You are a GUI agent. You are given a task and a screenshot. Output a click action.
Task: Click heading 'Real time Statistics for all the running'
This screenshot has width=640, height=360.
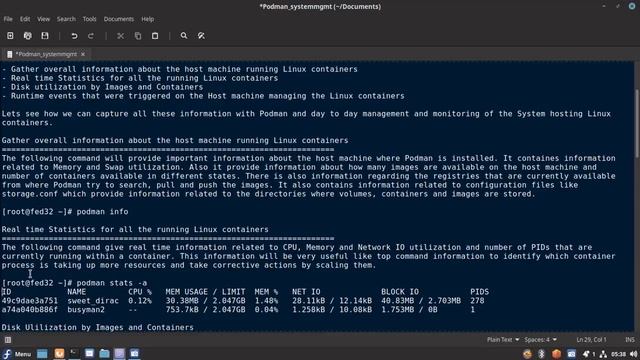(x=135, y=230)
